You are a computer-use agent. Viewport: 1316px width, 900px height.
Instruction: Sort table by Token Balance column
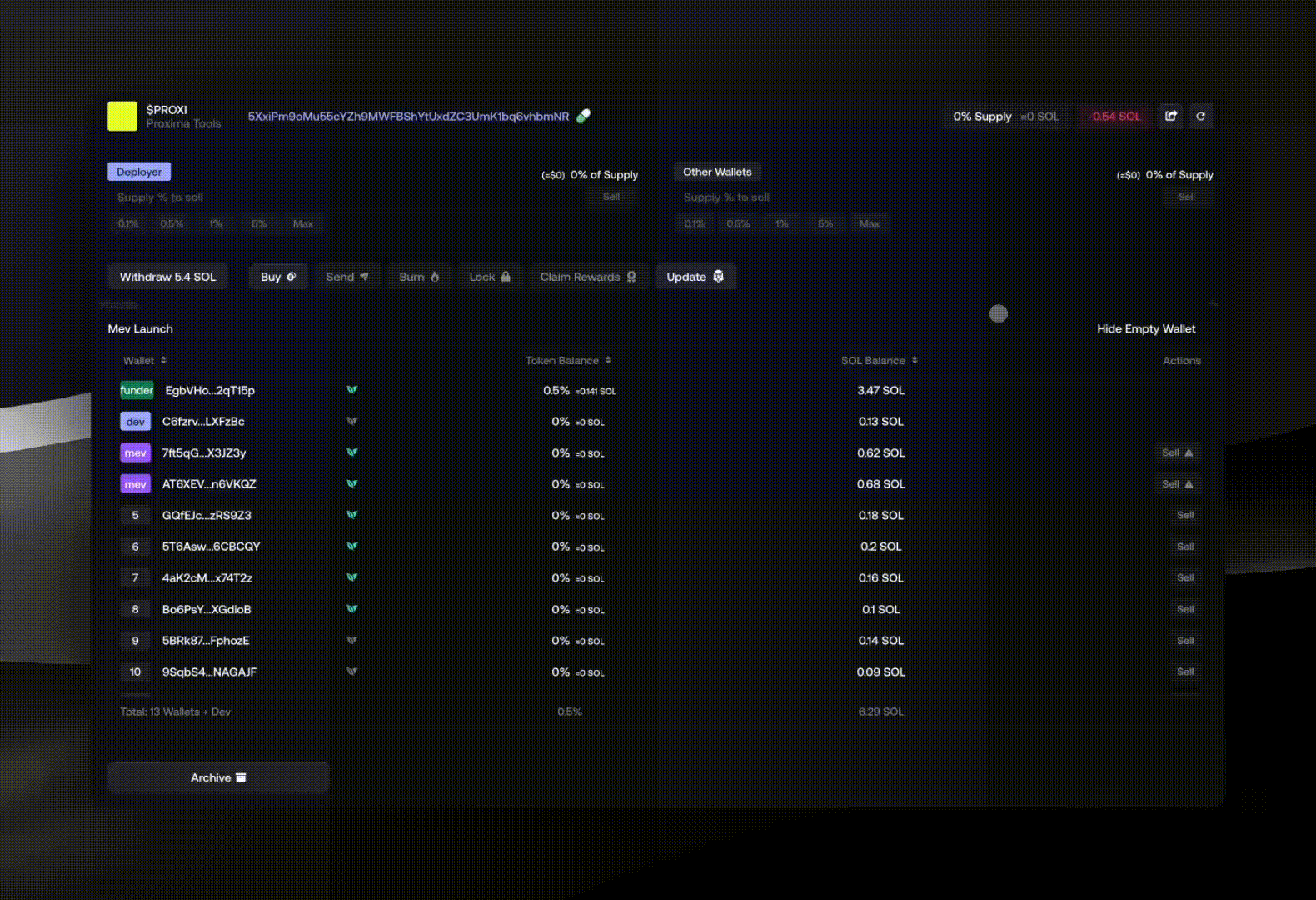point(568,360)
